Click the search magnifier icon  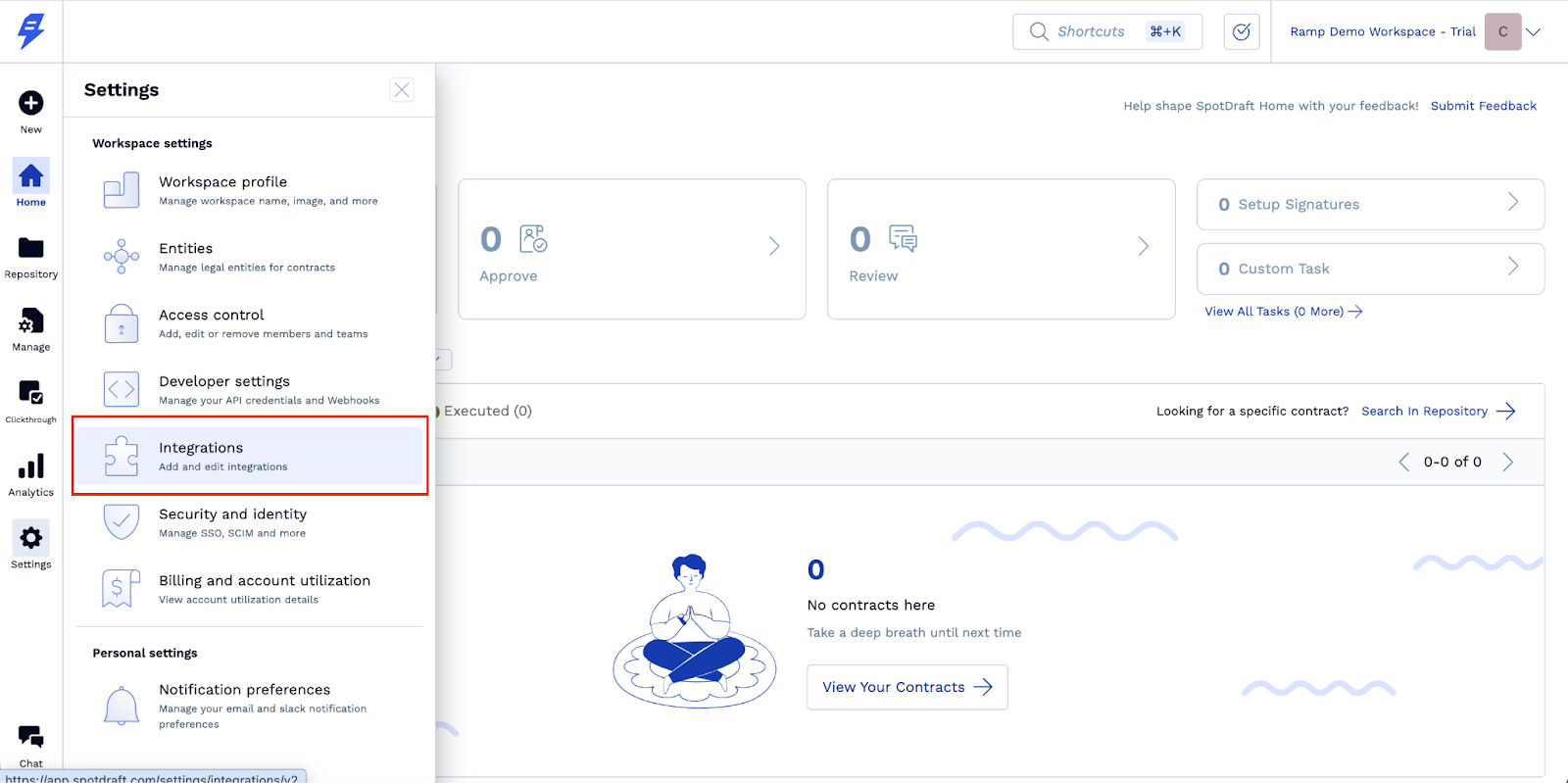[x=1039, y=31]
